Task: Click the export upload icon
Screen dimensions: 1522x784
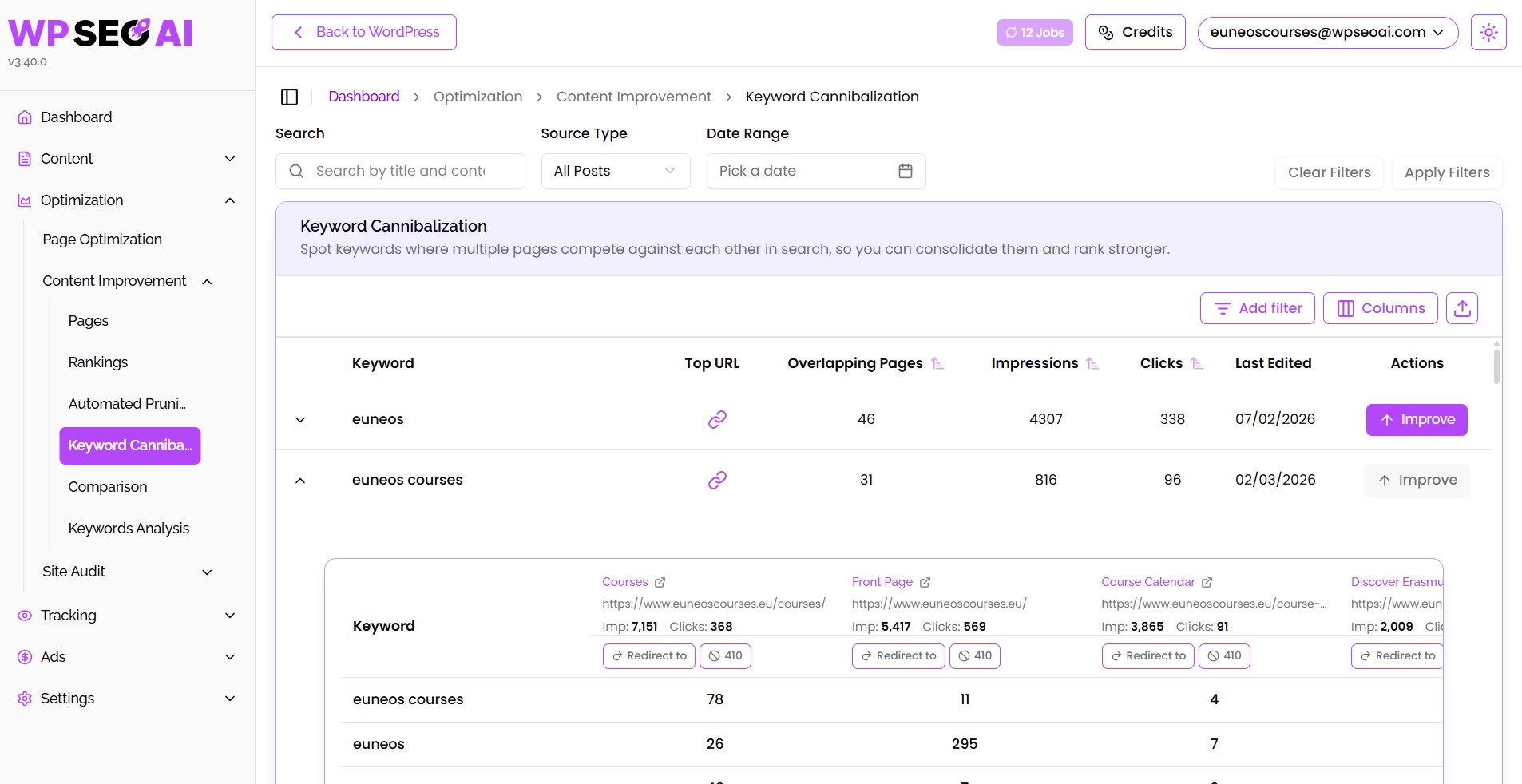Action: (x=1462, y=308)
